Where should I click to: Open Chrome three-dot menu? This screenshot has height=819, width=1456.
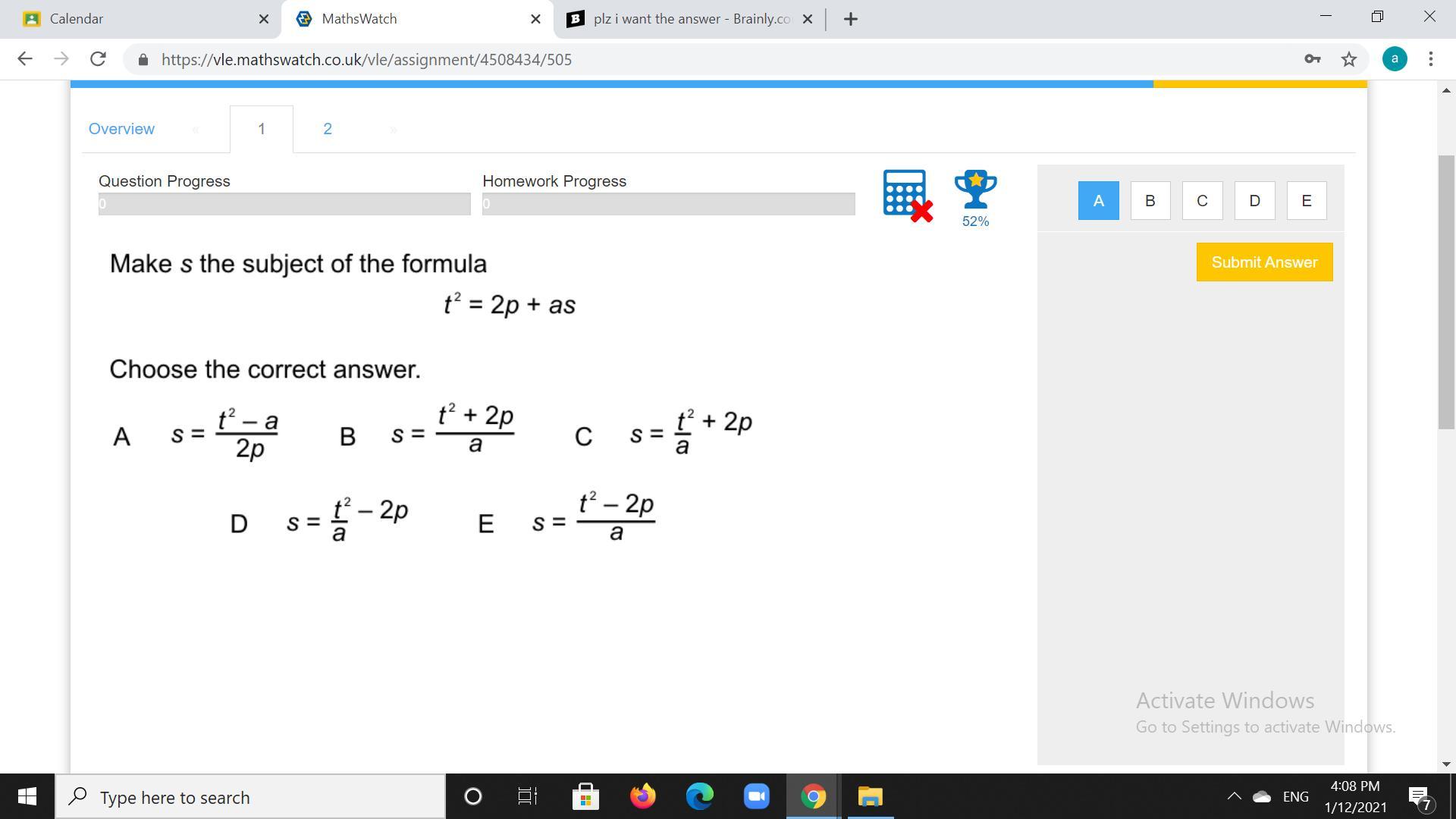coord(1430,59)
